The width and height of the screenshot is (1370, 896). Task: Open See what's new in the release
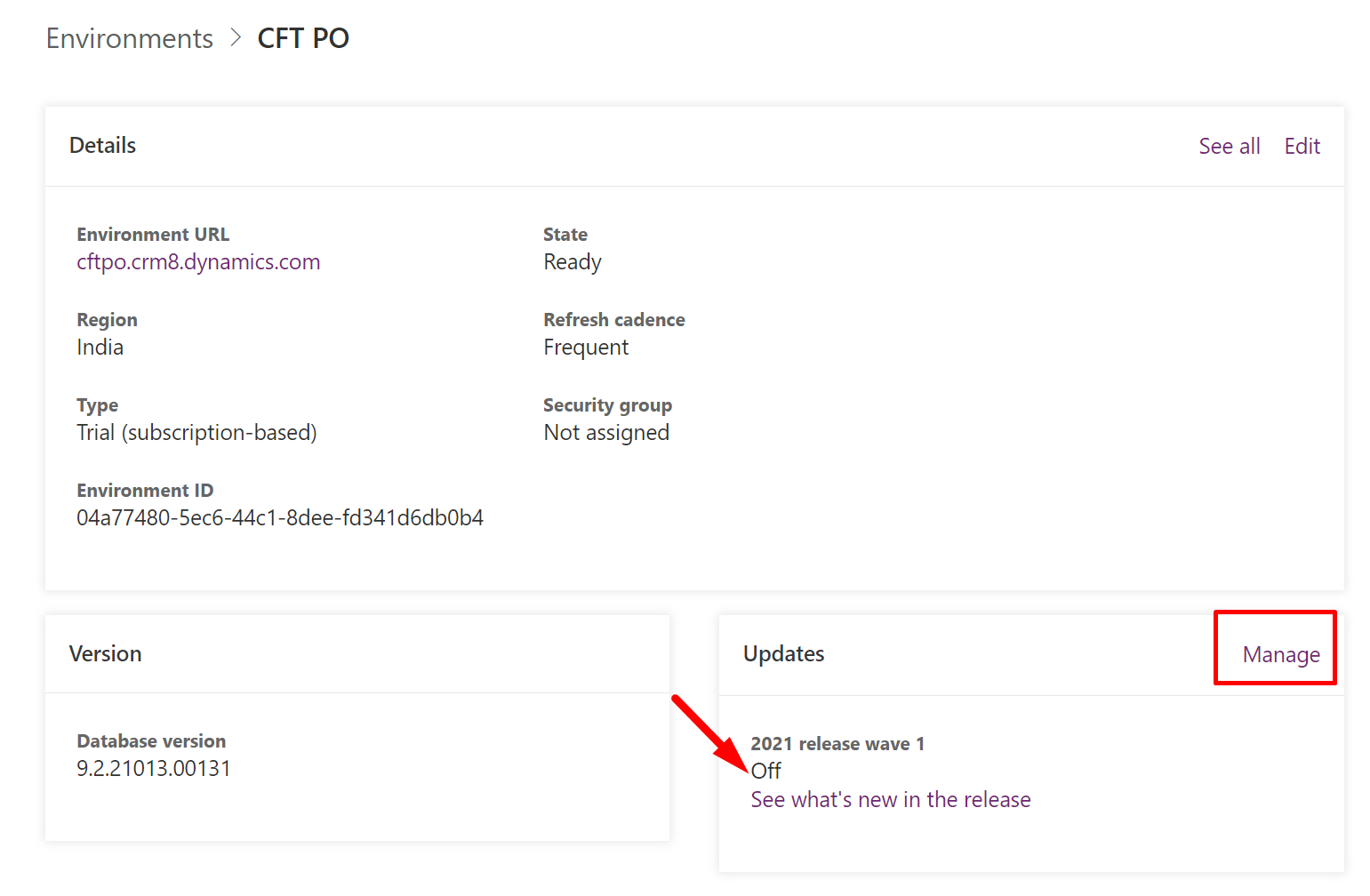tap(890, 800)
